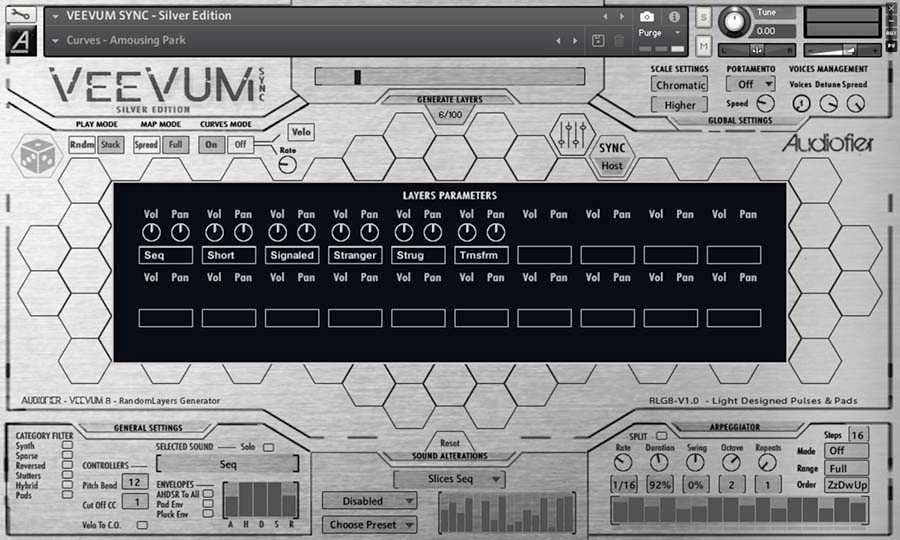Switch map mode to Full

[175, 144]
